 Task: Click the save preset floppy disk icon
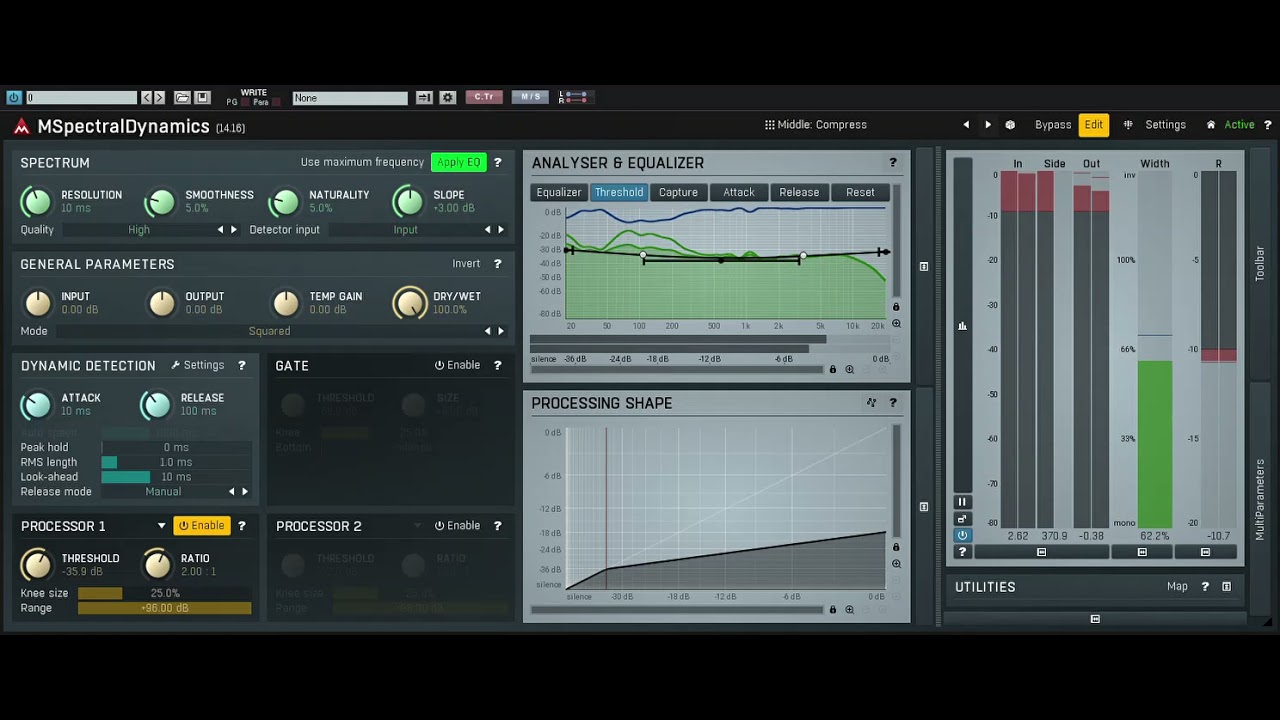[x=202, y=98]
